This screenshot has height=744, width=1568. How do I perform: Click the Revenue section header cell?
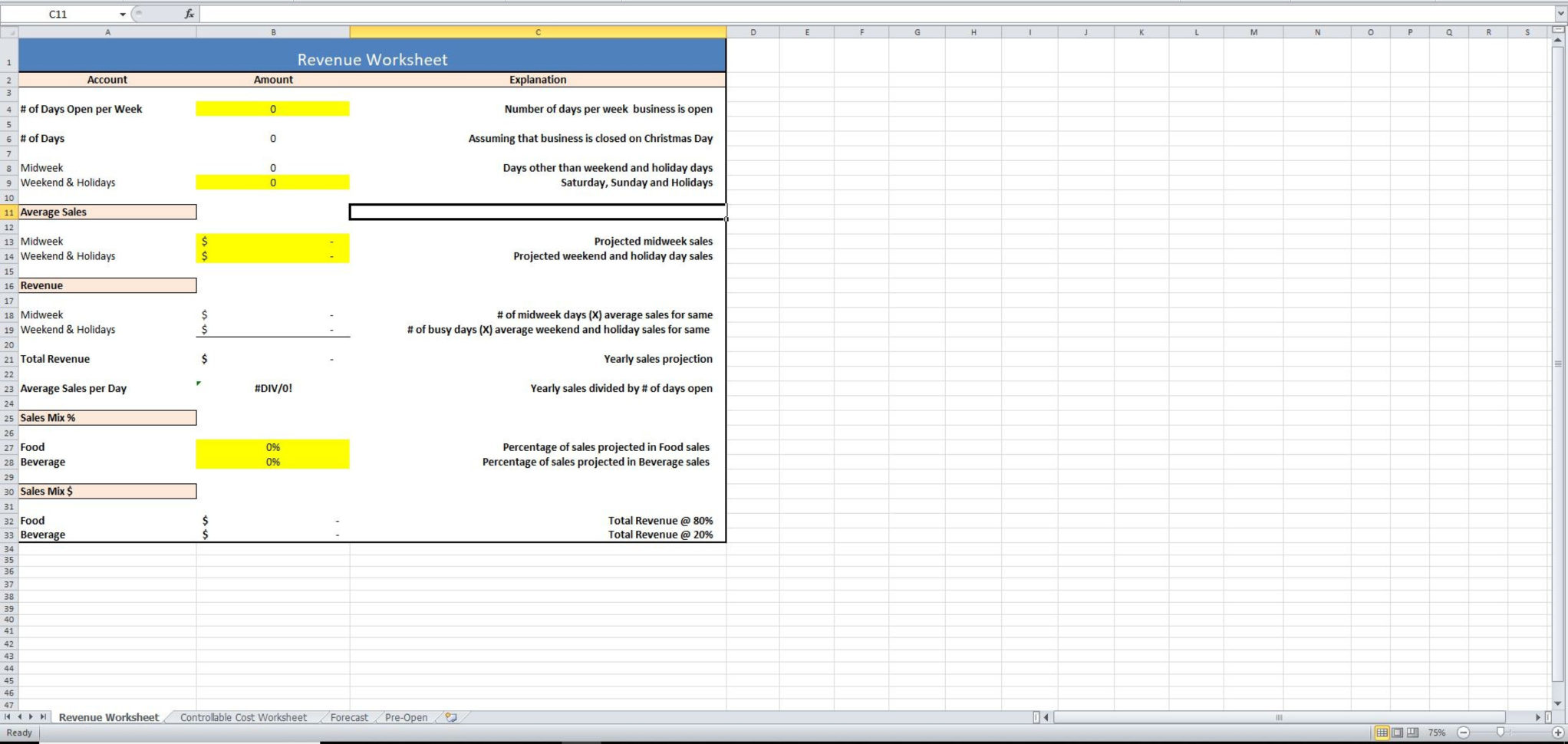tap(107, 285)
